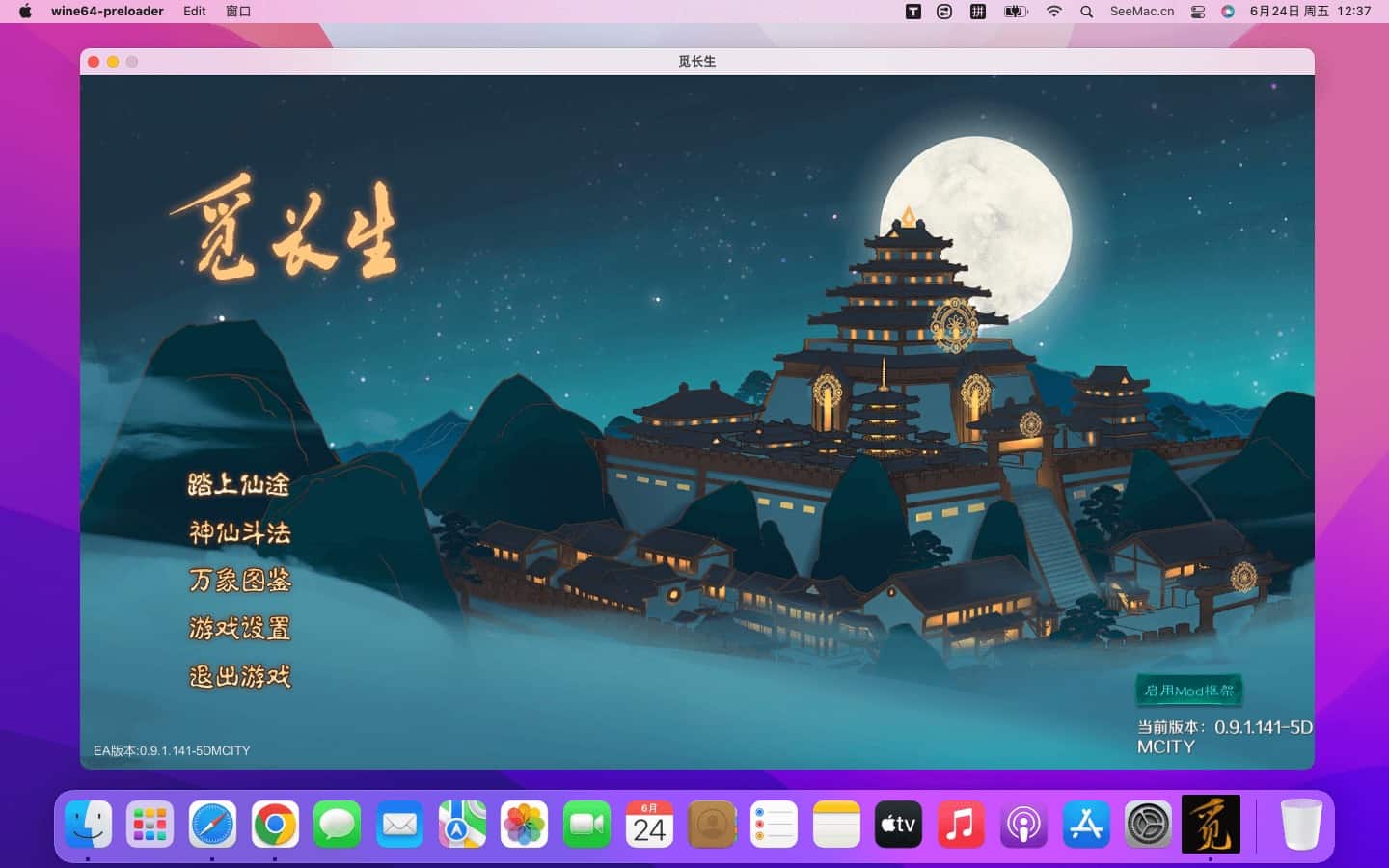Click the 觅长生 game icon in the Dock

coord(1211,825)
